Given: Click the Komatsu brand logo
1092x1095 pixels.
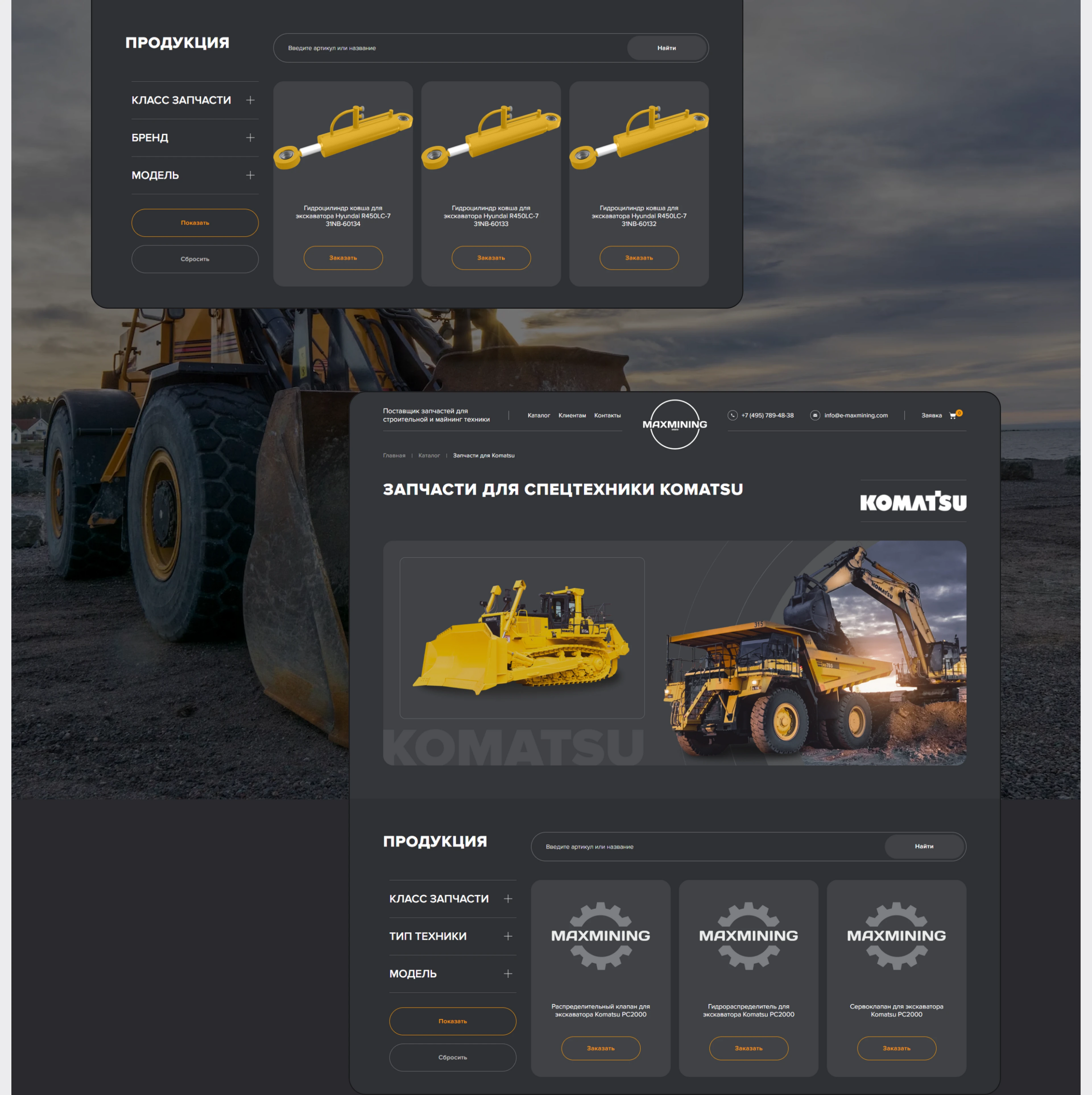Looking at the screenshot, I should [913, 501].
